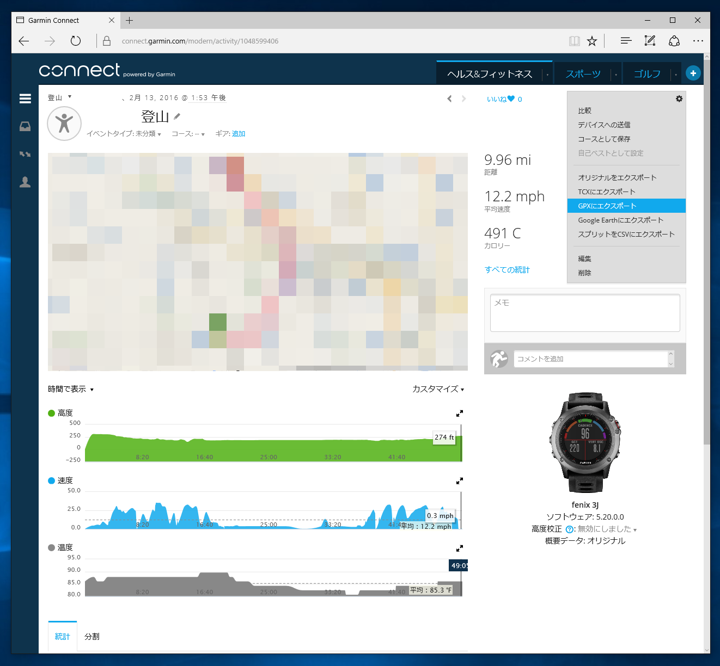
Task: Select ゴルフ top tab
Action: click(647, 74)
